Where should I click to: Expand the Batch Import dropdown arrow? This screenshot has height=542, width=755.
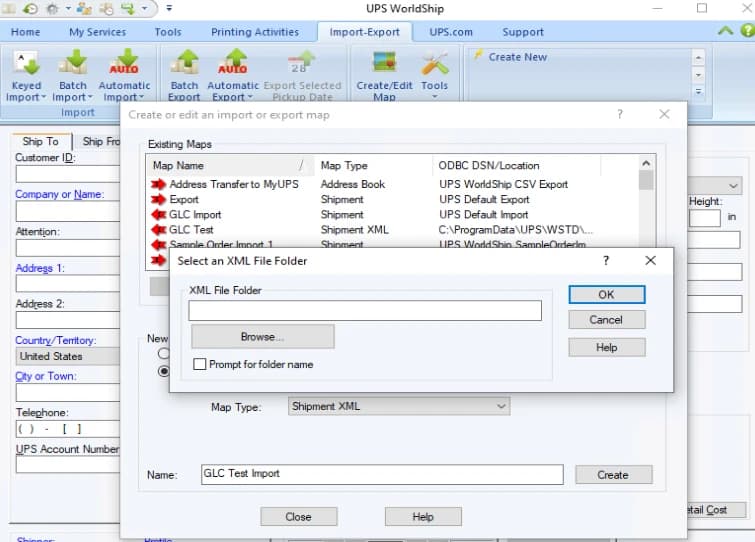(90, 97)
